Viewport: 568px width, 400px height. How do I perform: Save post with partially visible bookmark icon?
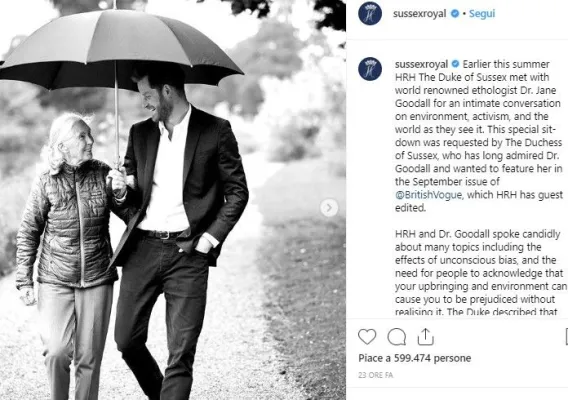click(566, 337)
